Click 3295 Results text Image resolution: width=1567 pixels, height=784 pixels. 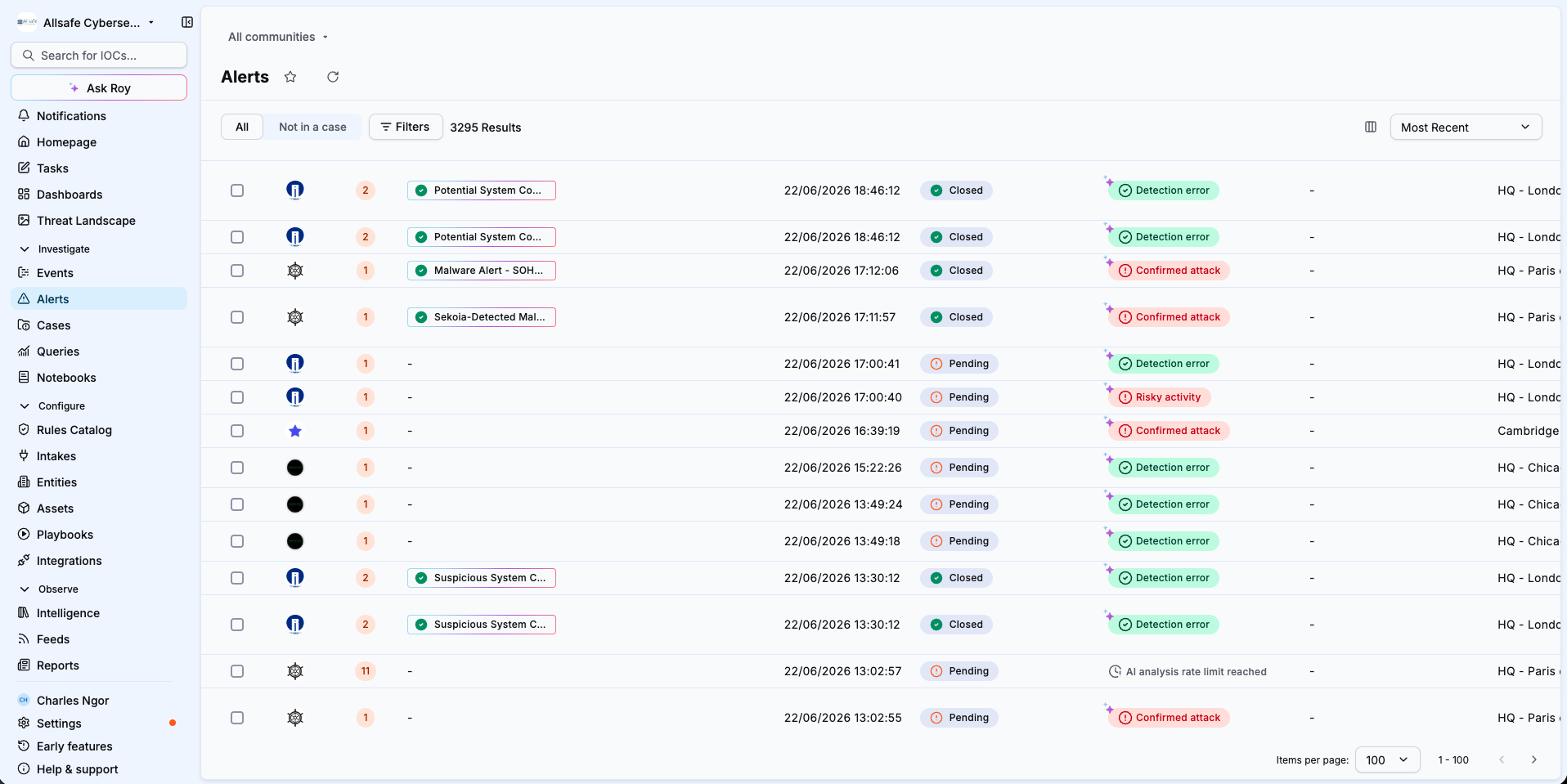(x=486, y=128)
